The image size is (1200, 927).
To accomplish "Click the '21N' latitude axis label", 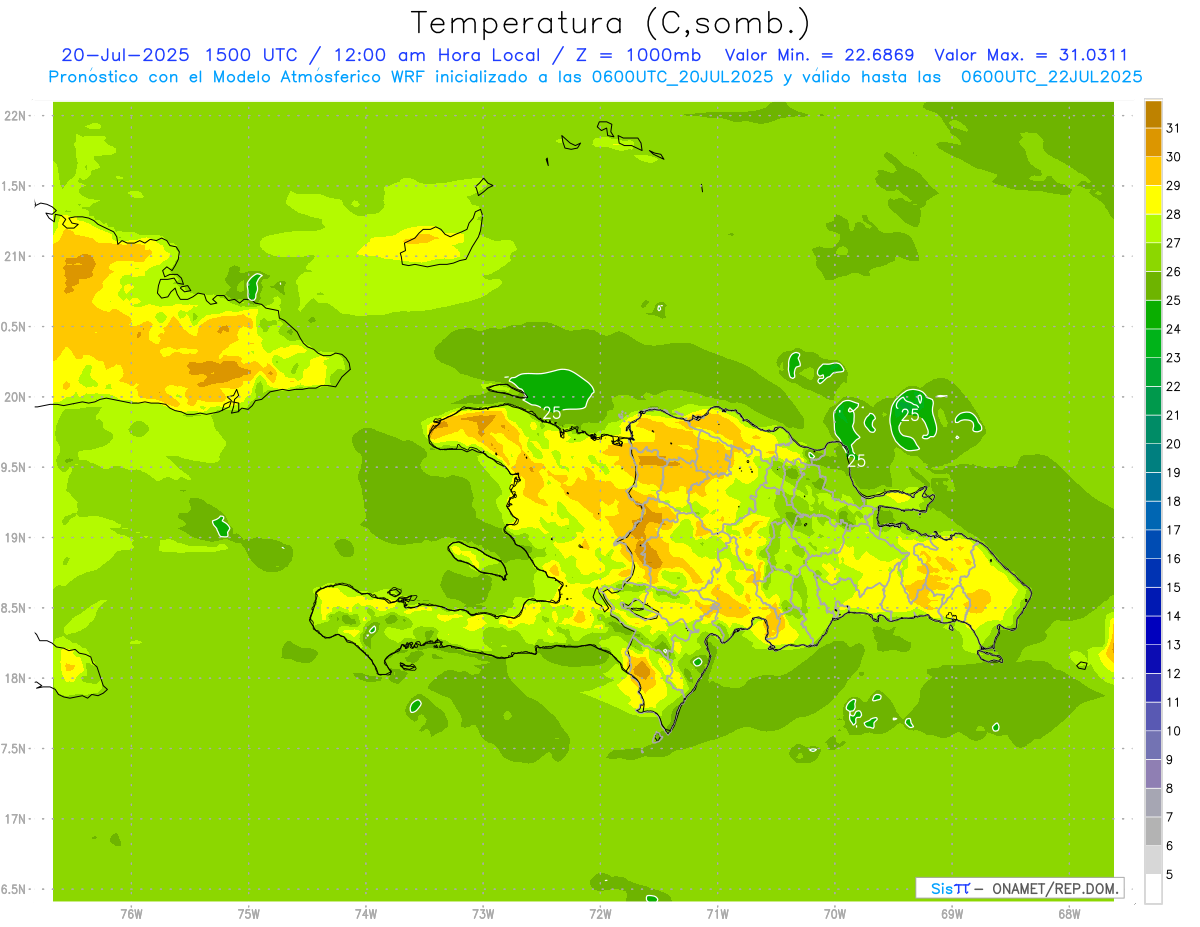I will point(15,256).
